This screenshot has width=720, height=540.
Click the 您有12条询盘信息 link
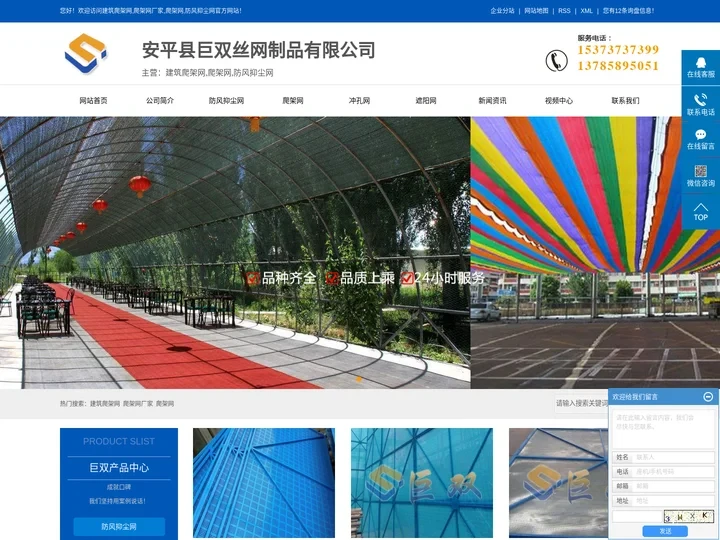[x=629, y=11]
